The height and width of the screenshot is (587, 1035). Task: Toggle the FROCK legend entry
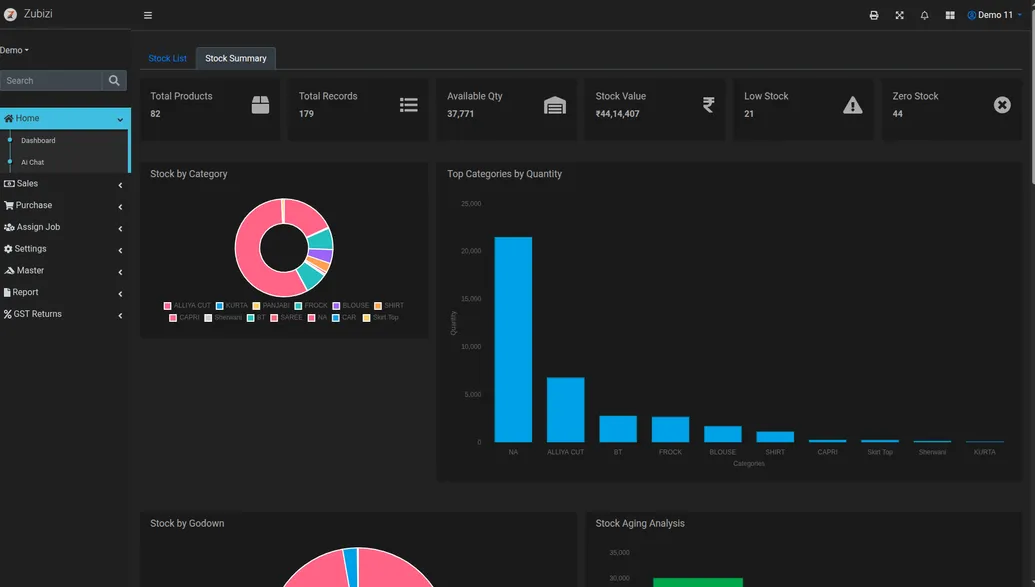[316, 305]
